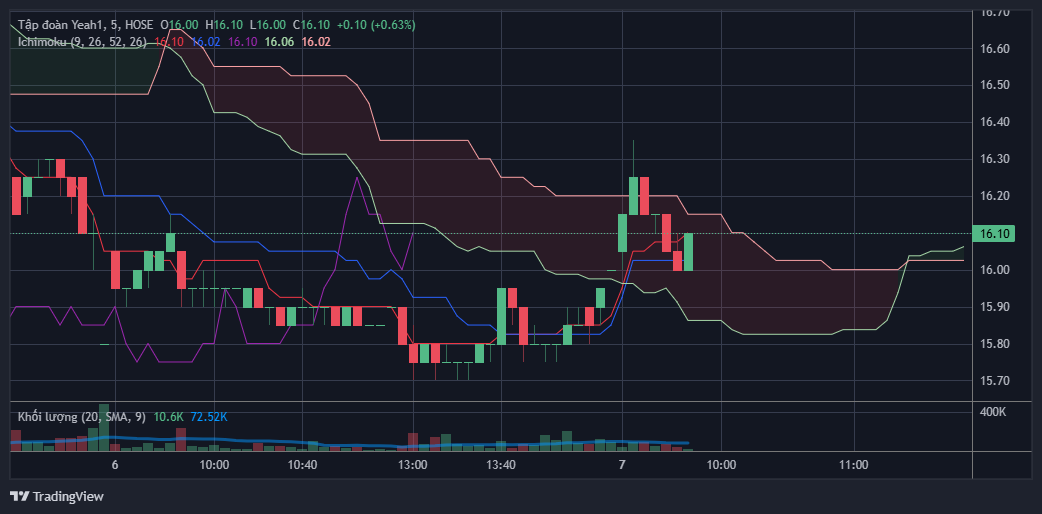Screen dimensions: 1042x514
Task: Select the Ichimoku (9, 26, 52, 26) indicator label
Action: (82, 42)
